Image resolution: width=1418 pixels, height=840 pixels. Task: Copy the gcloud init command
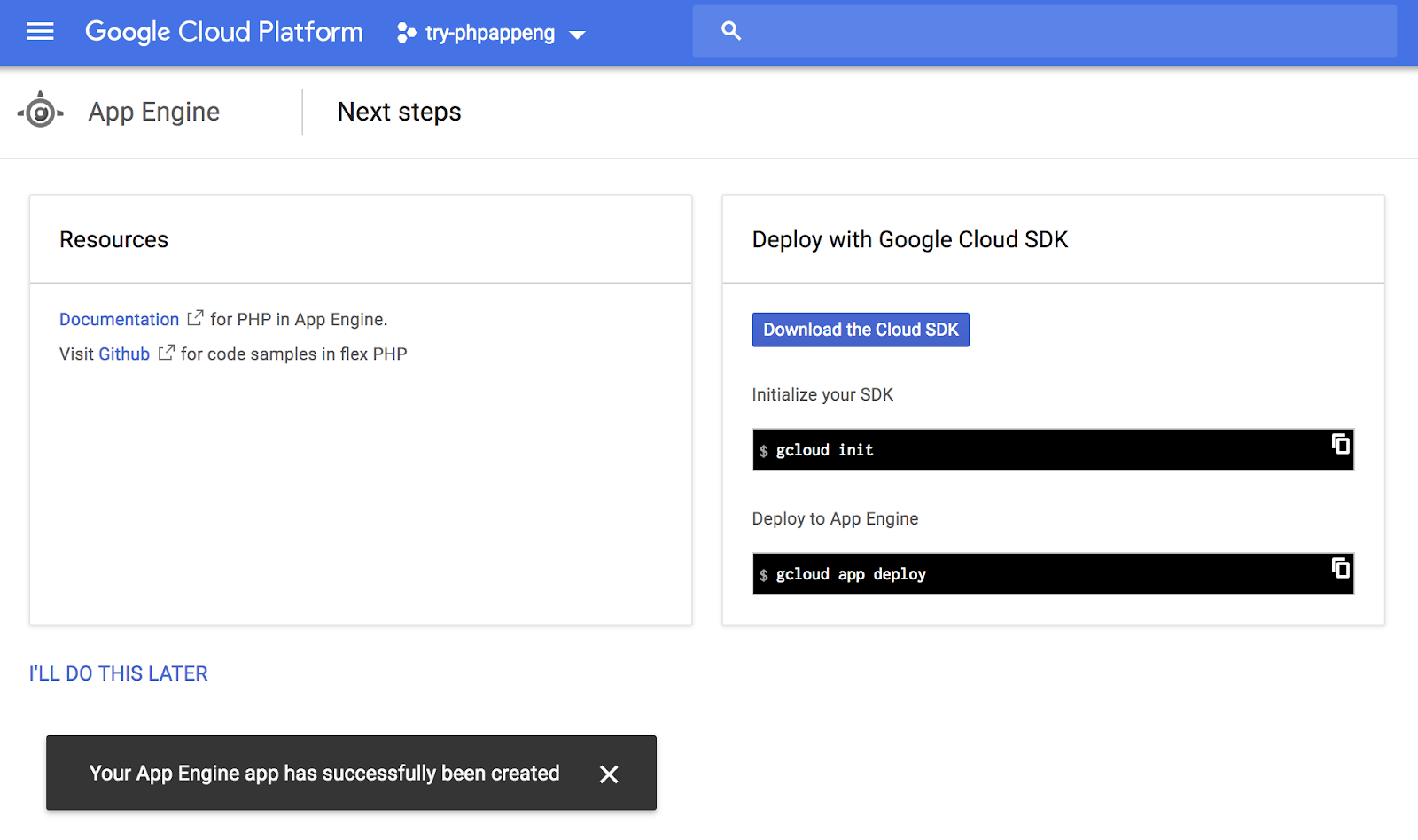(1341, 444)
